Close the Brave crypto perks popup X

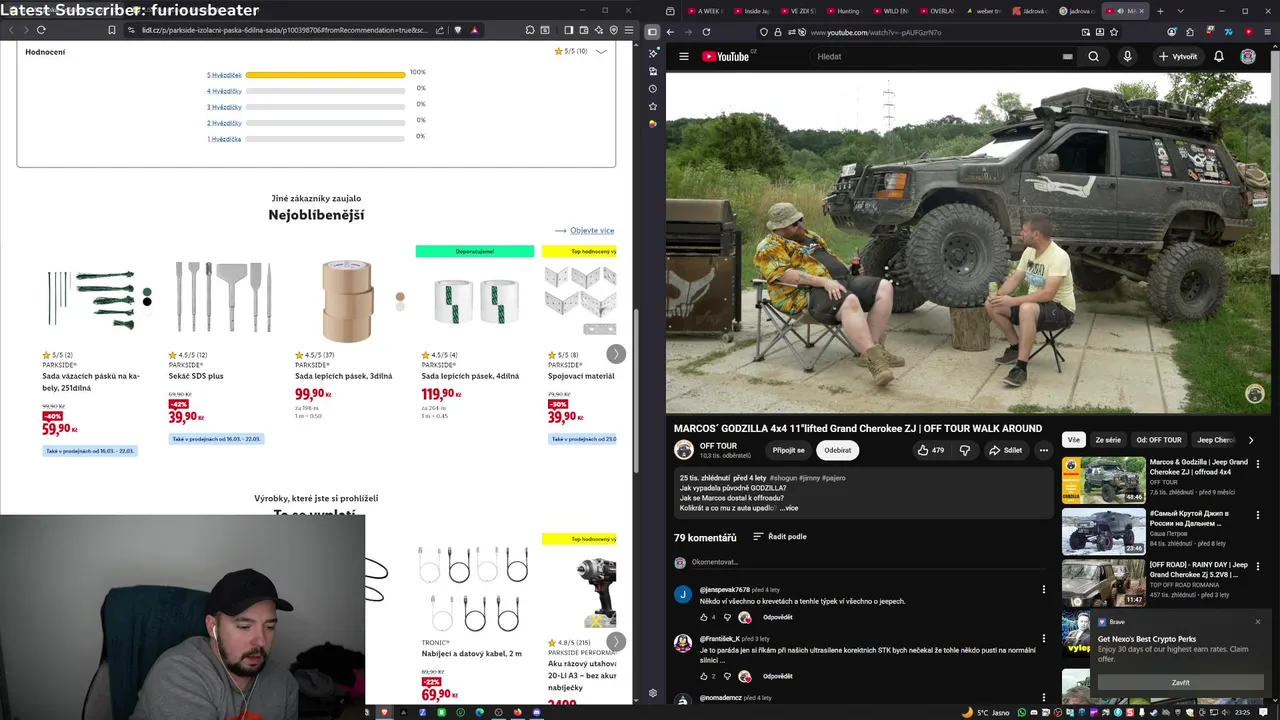(1258, 621)
